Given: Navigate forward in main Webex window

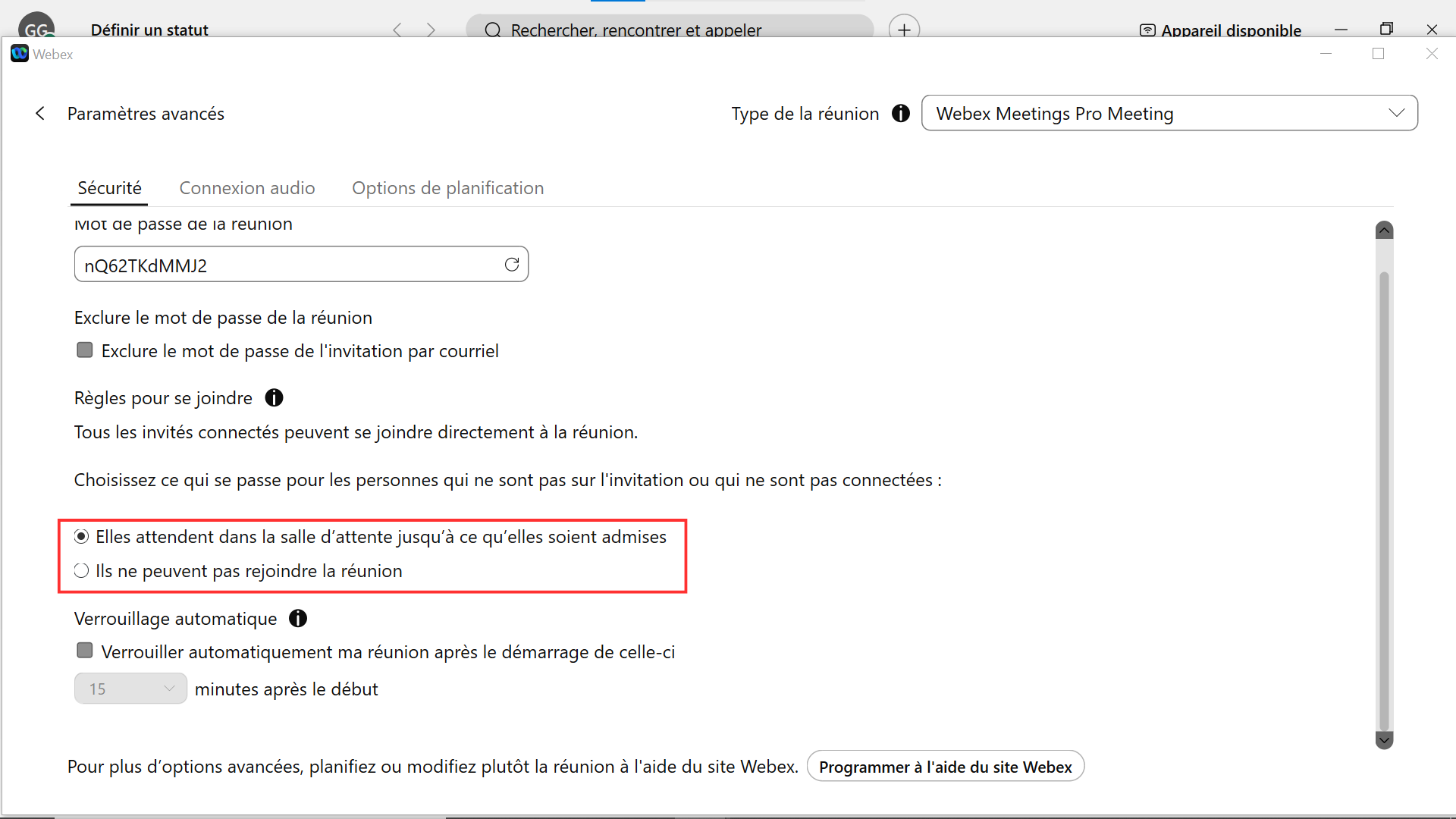Looking at the screenshot, I should pos(431,30).
